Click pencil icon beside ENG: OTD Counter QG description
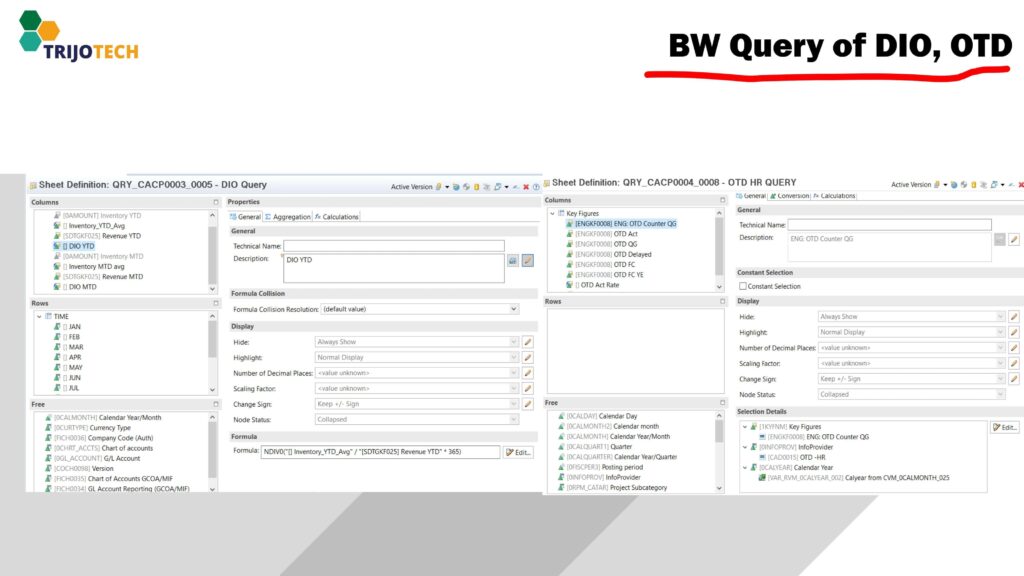The height and width of the screenshot is (576, 1024). click(x=1013, y=239)
